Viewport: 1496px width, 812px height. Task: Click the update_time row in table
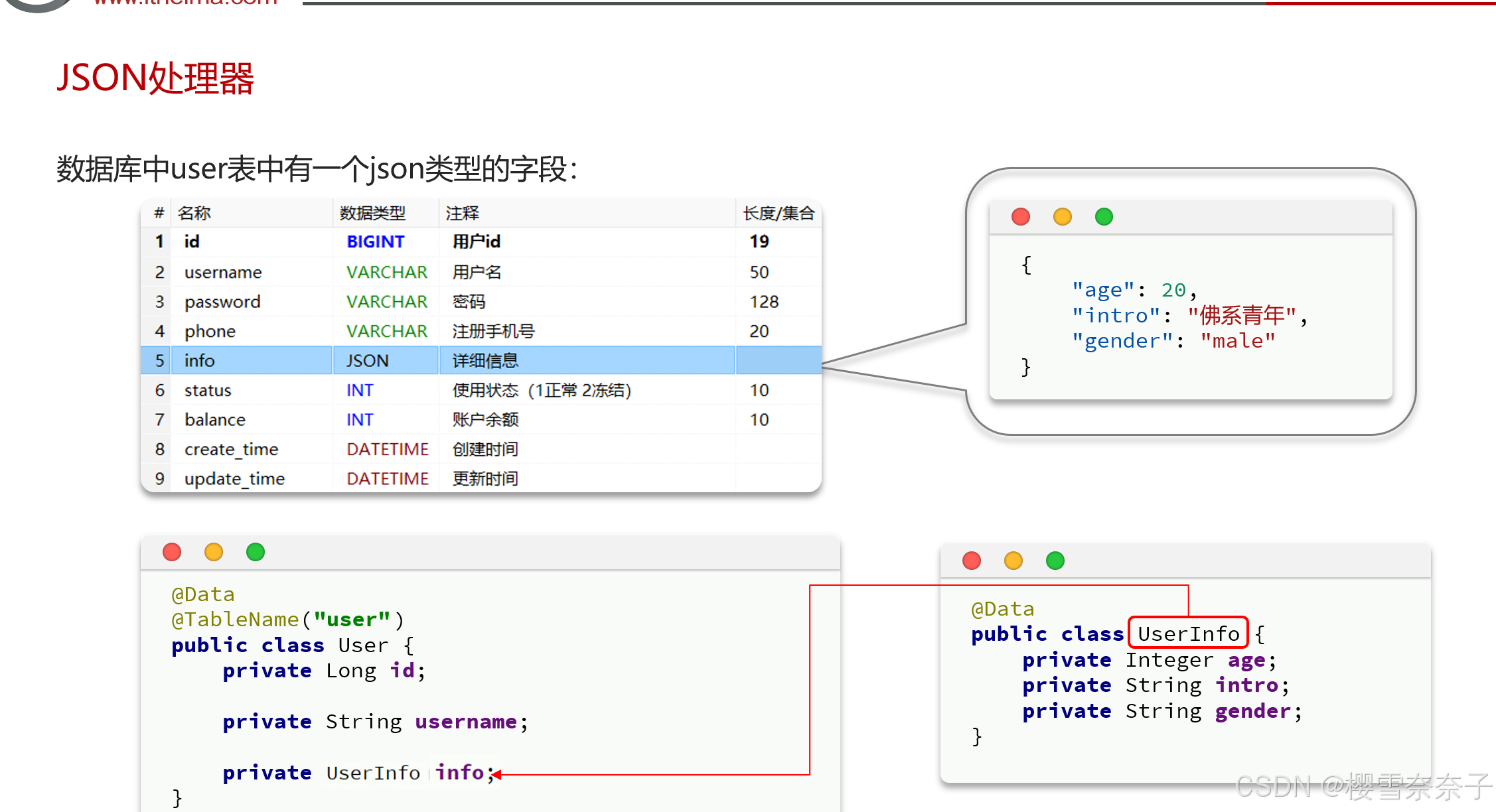coord(234,478)
